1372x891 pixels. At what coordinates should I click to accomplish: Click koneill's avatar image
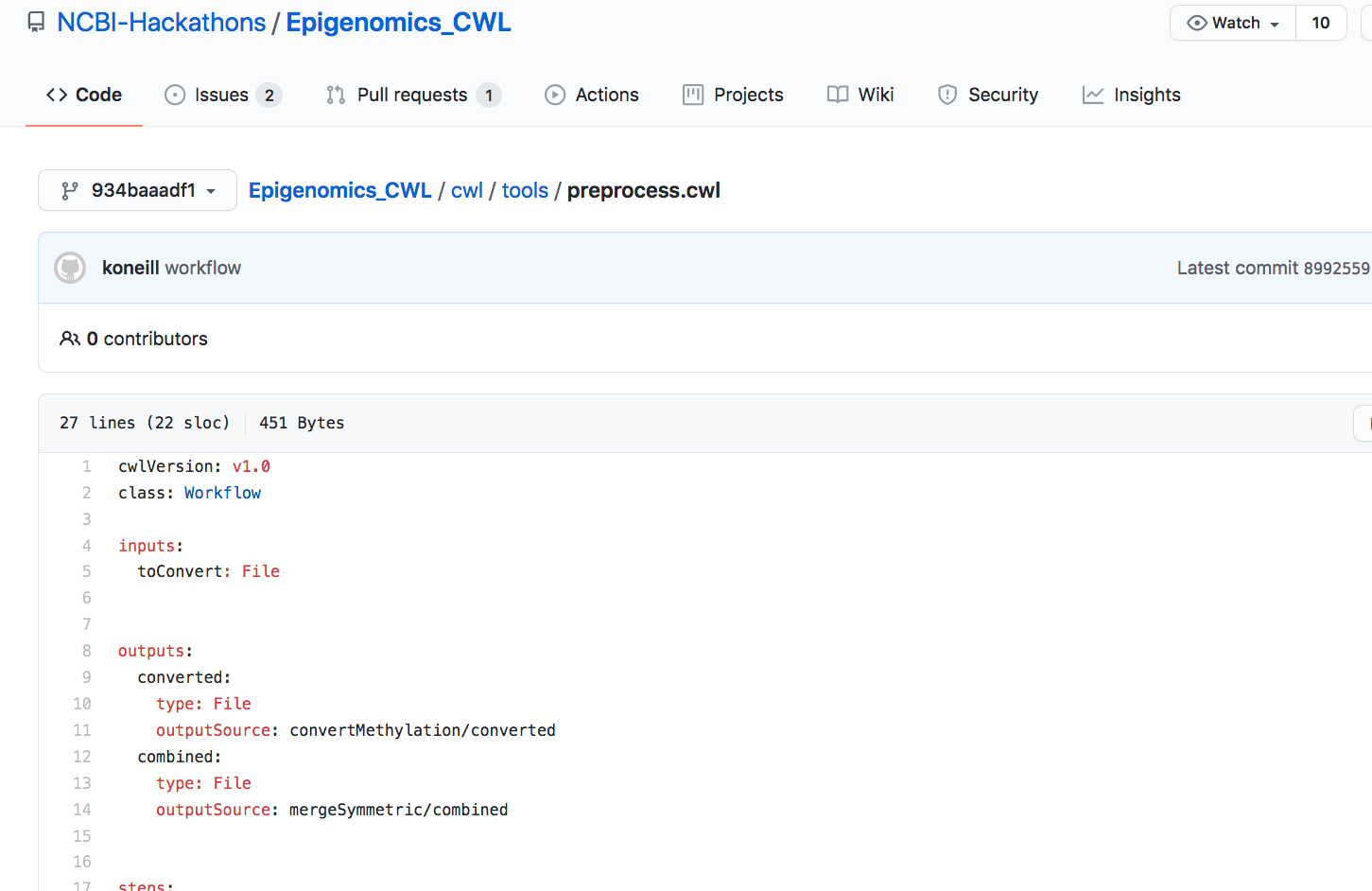click(70, 268)
